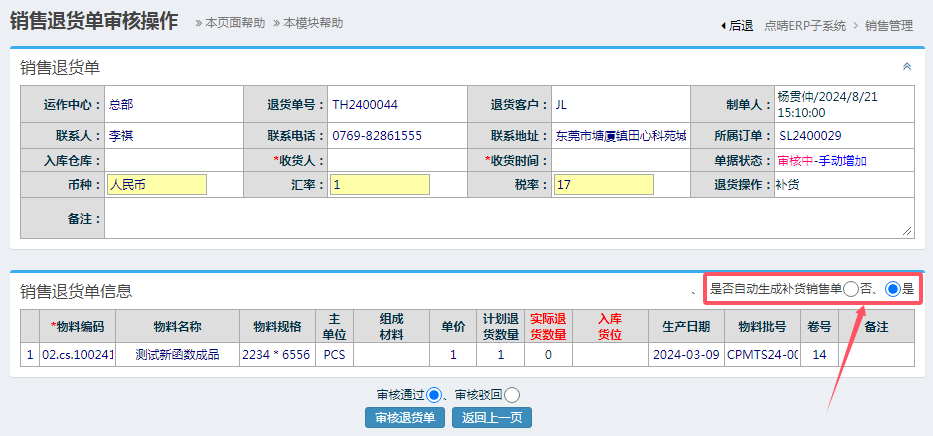Screen dimensions: 933x436
Task: Click the 实际退货数量 cell showing 0
Action: pyautogui.click(x=547, y=354)
